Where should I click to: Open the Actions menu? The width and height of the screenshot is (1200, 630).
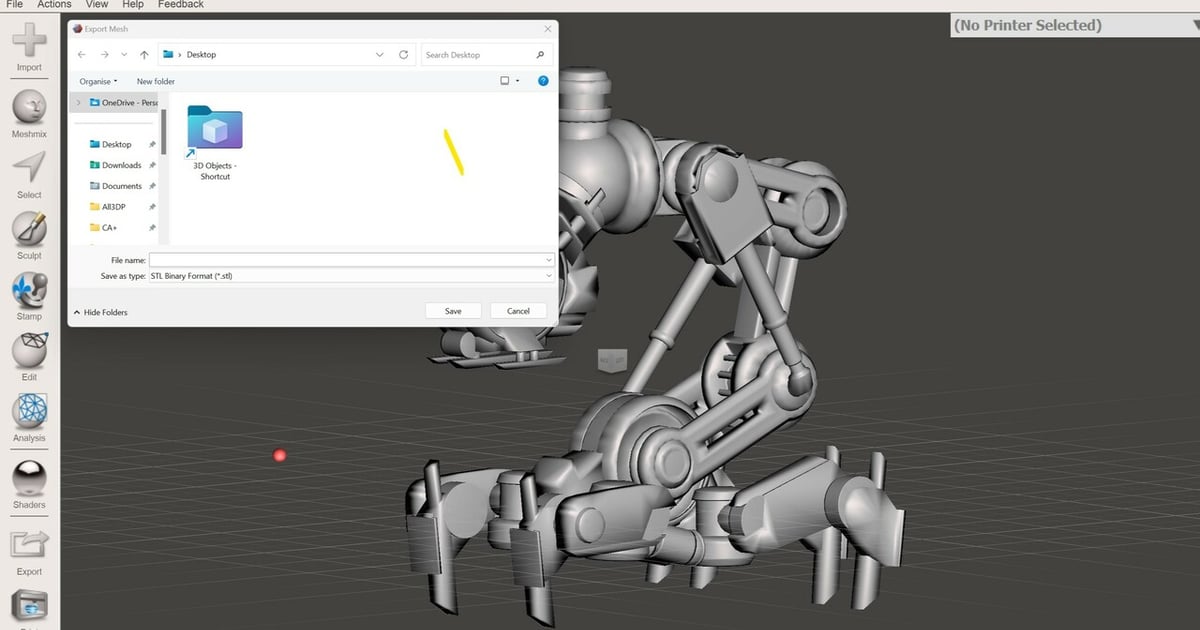pos(53,5)
